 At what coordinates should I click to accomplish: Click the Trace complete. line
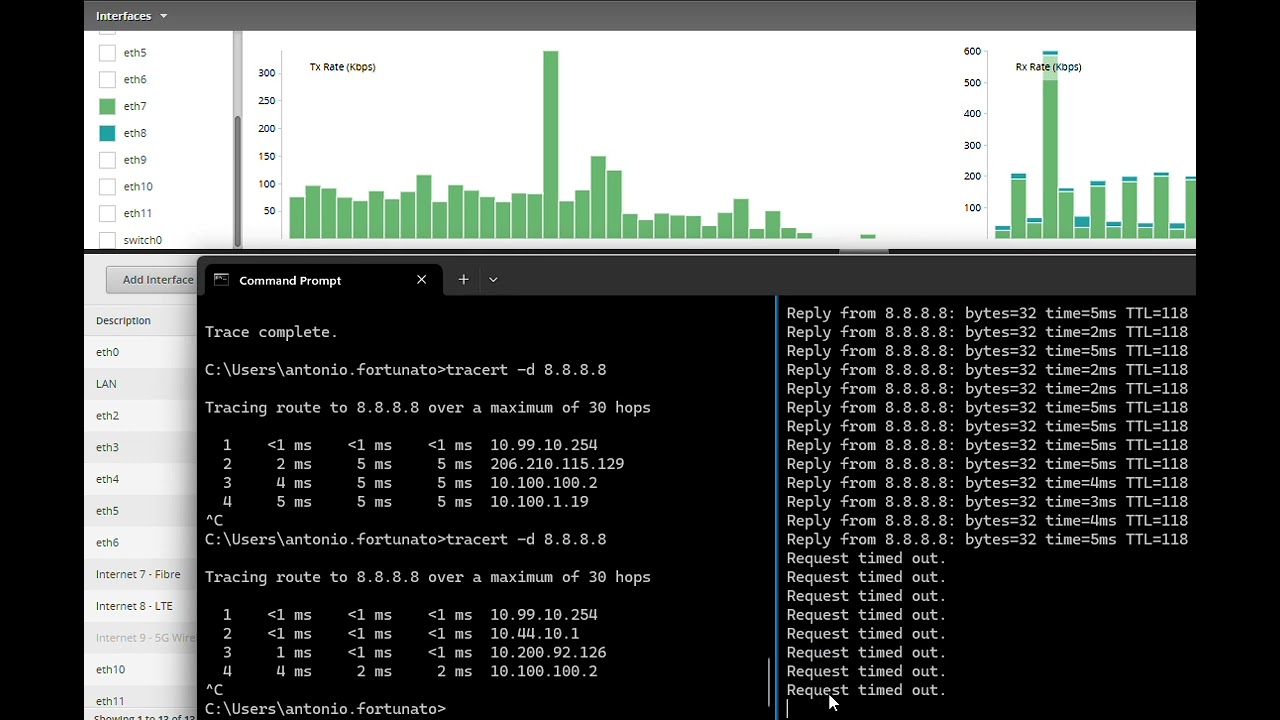(271, 332)
